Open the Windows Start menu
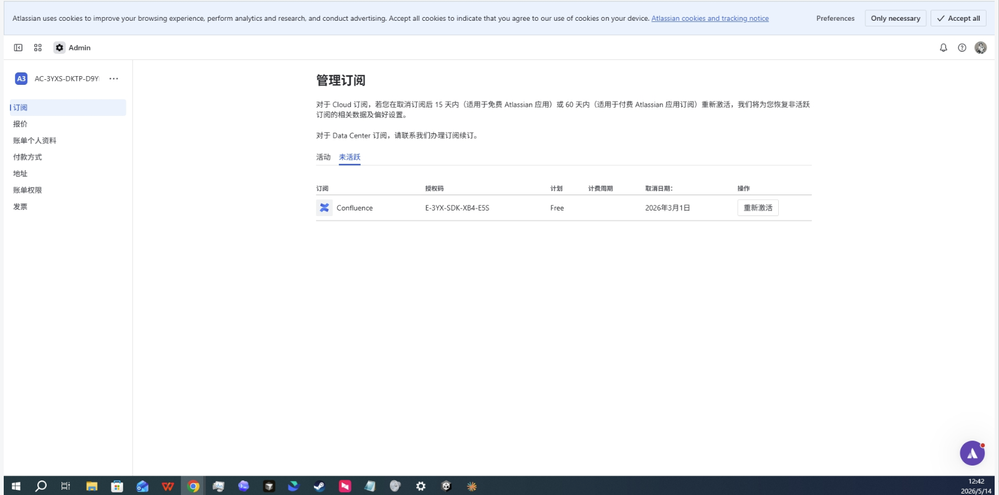999x495 pixels. click(16, 486)
